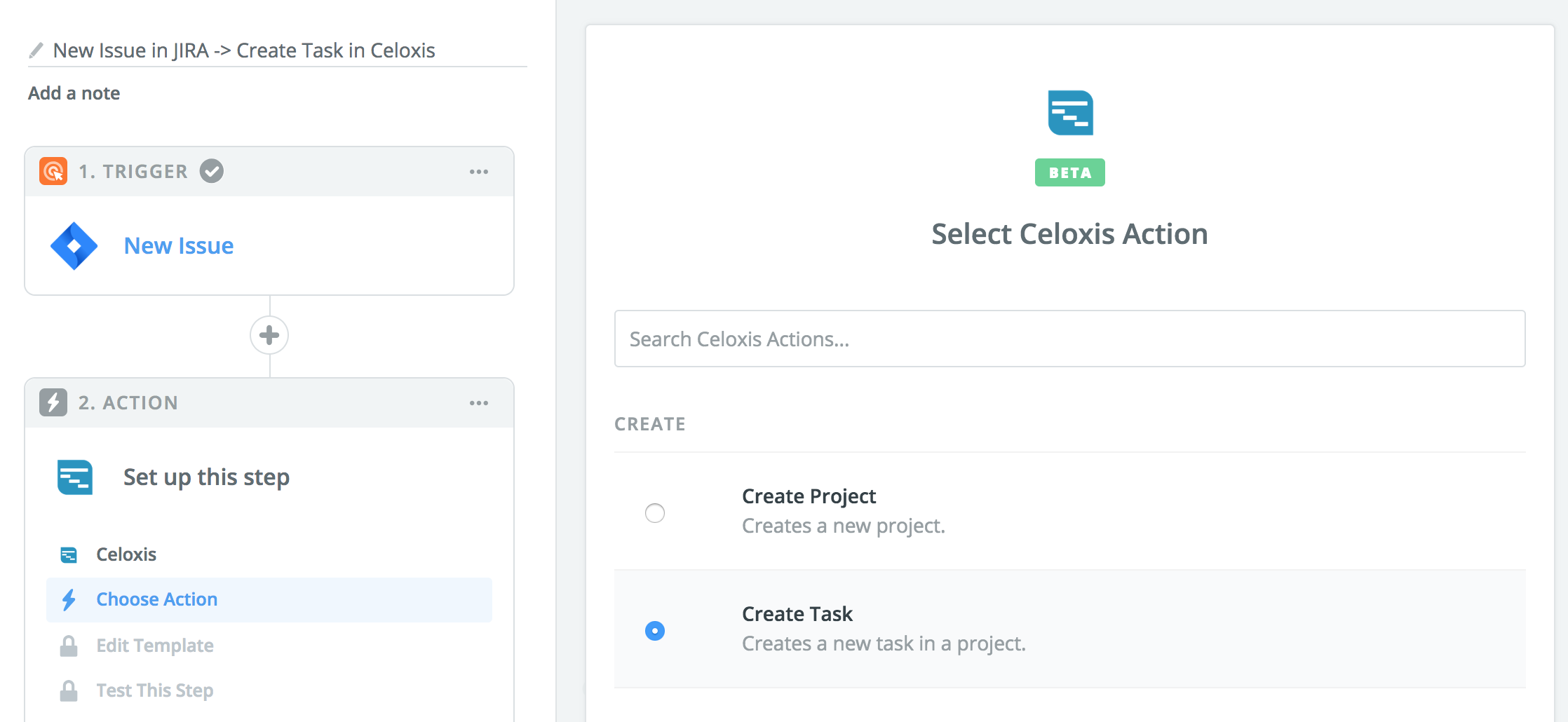Click the locked Test This Step item
1568x722 pixels.
pyautogui.click(x=155, y=690)
